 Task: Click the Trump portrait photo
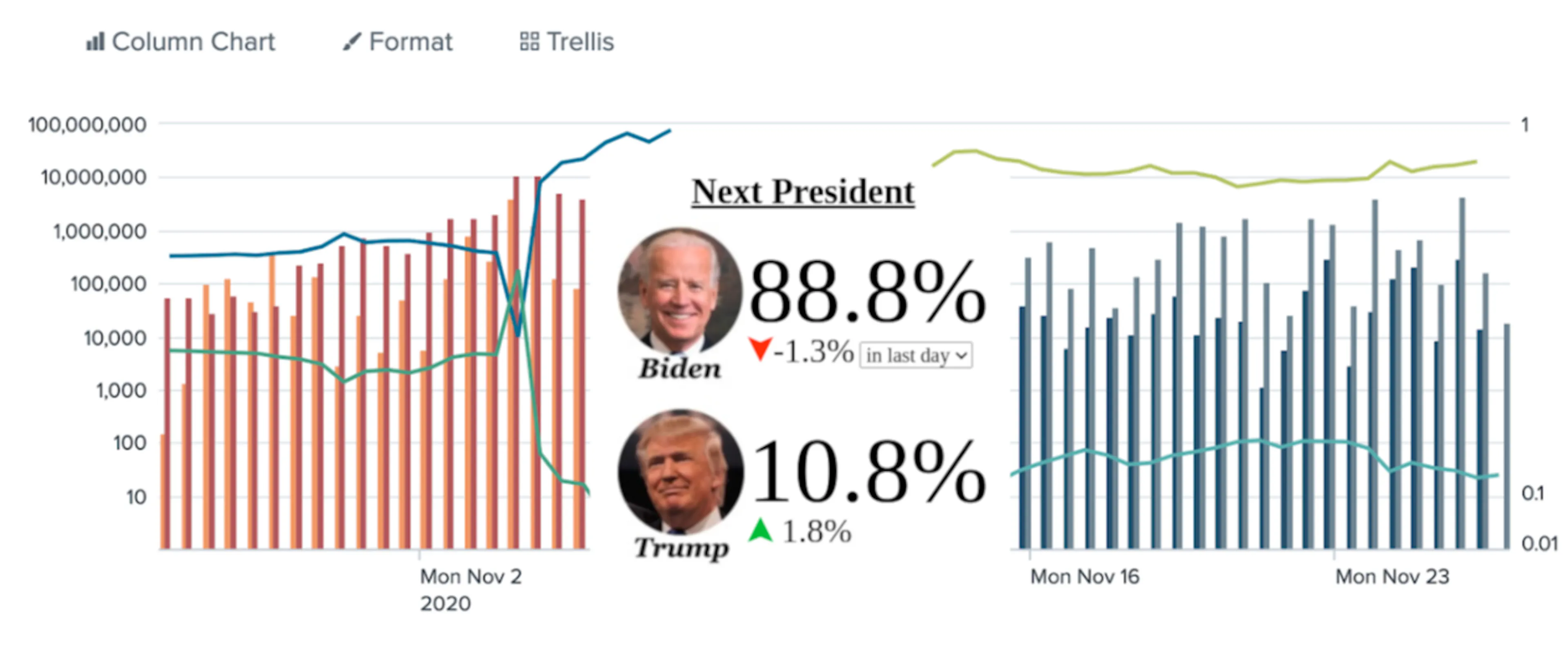(681, 471)
